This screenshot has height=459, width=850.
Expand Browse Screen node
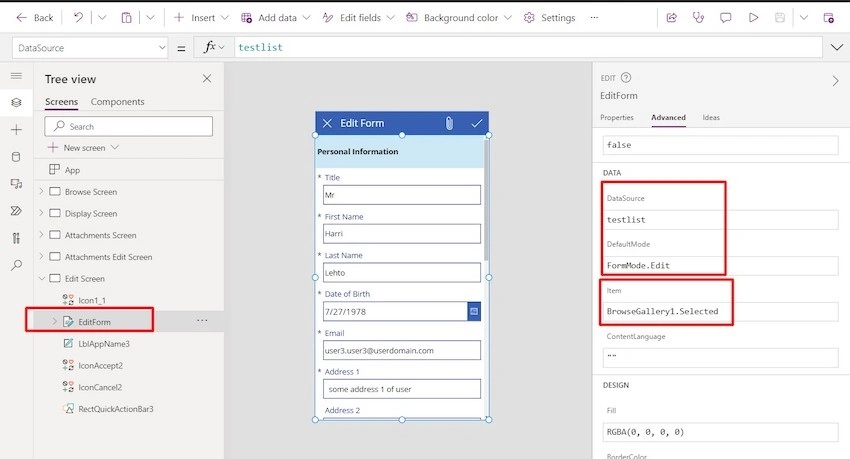(41, 191)
